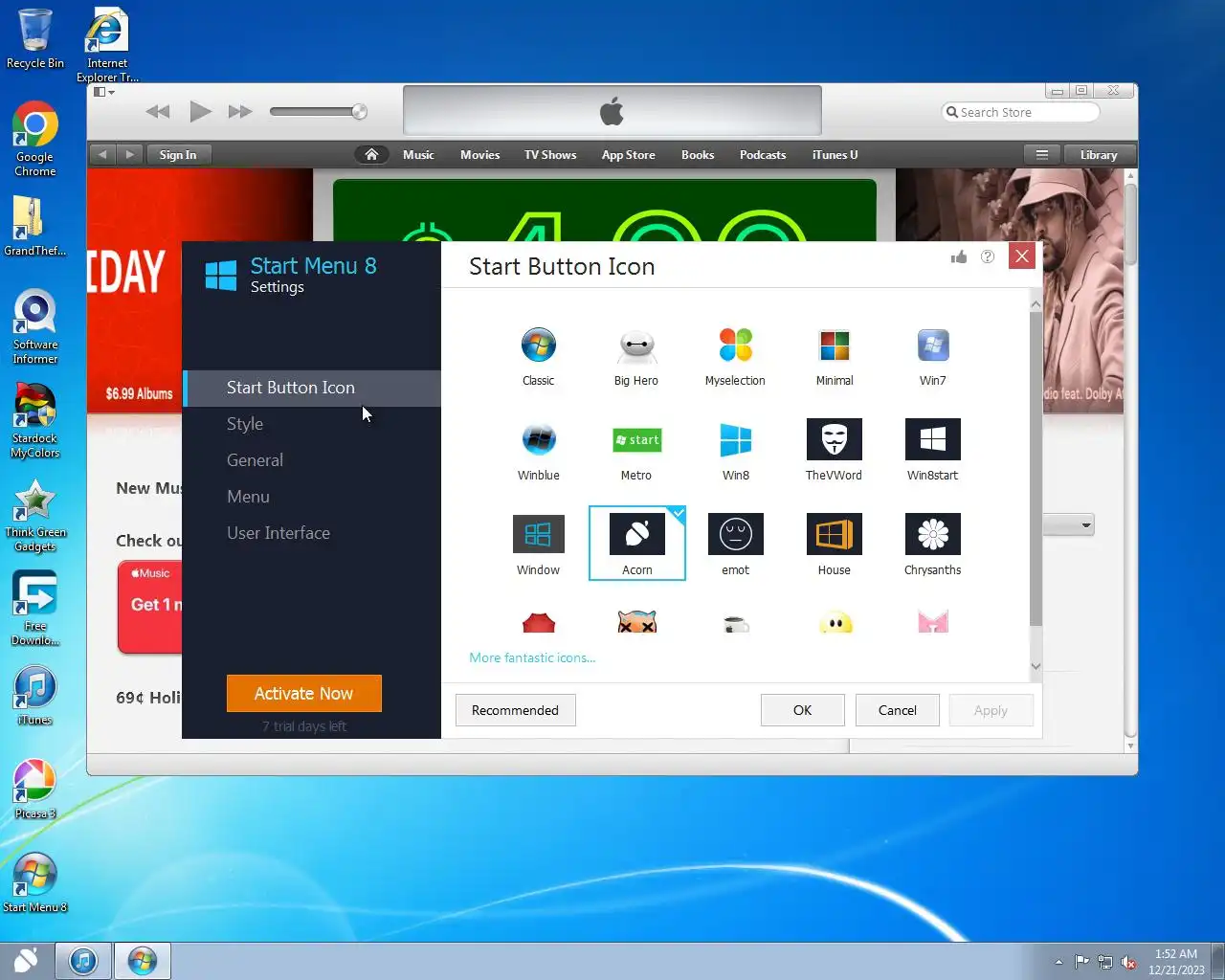Click the Apply button
This screenshot has height=980, width=1225.
point(991,710)
